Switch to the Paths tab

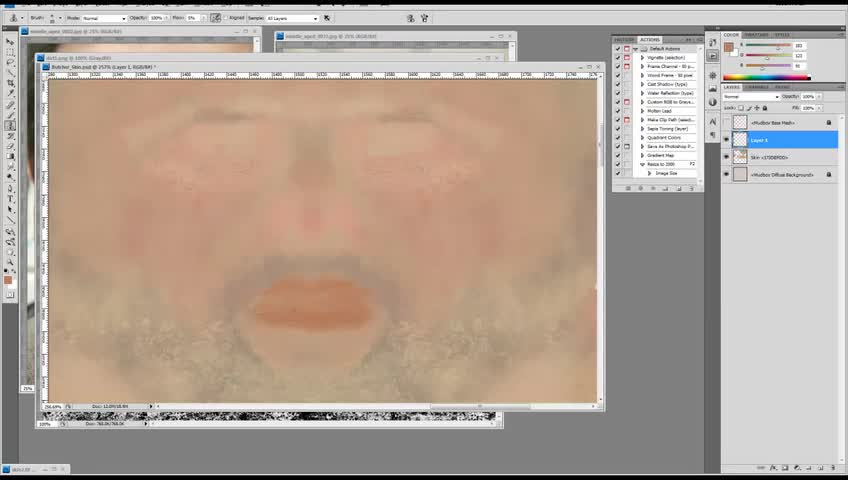[782, 87]
